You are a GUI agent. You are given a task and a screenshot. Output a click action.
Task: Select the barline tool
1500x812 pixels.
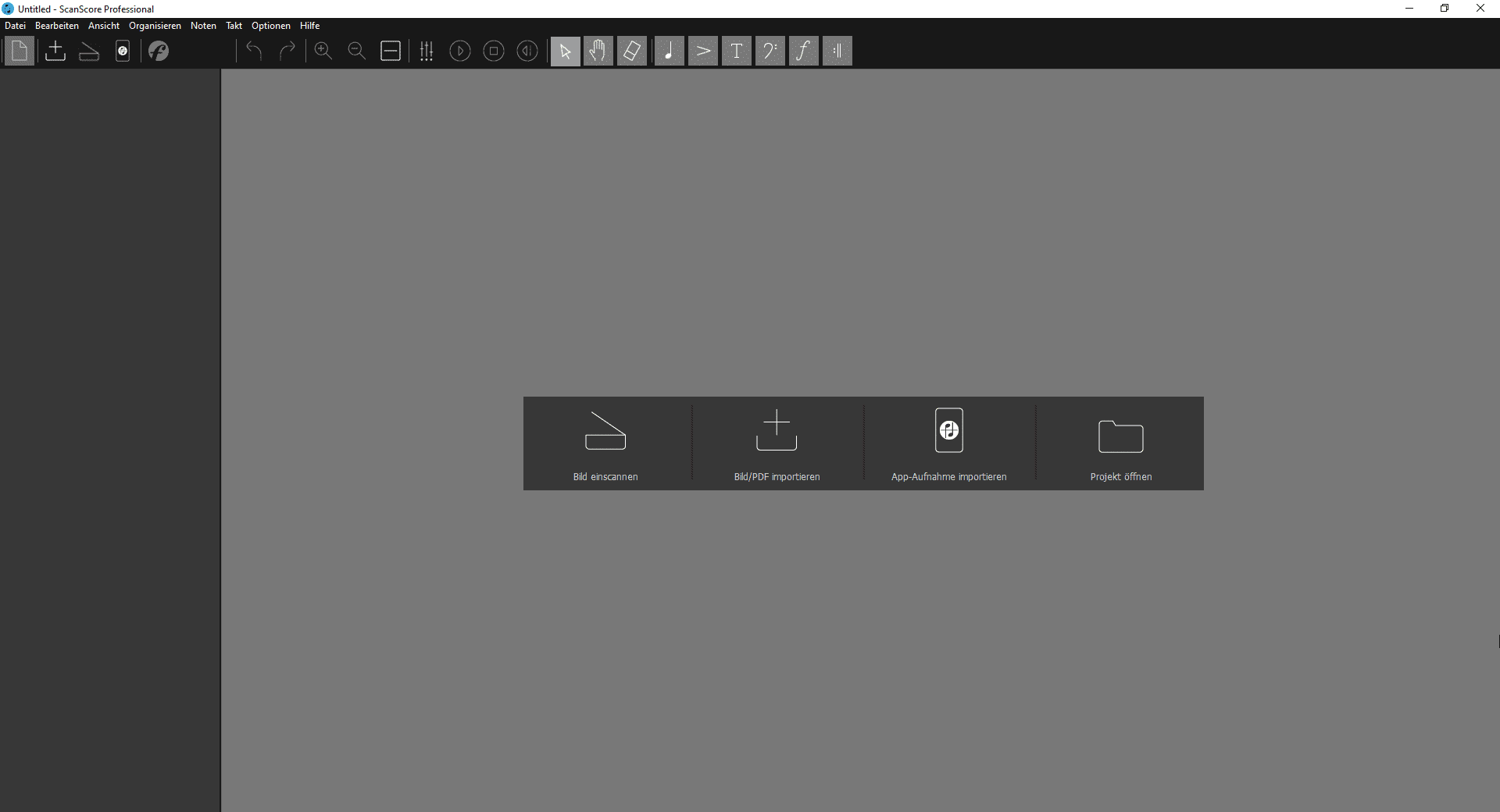(x=837, y=52)
